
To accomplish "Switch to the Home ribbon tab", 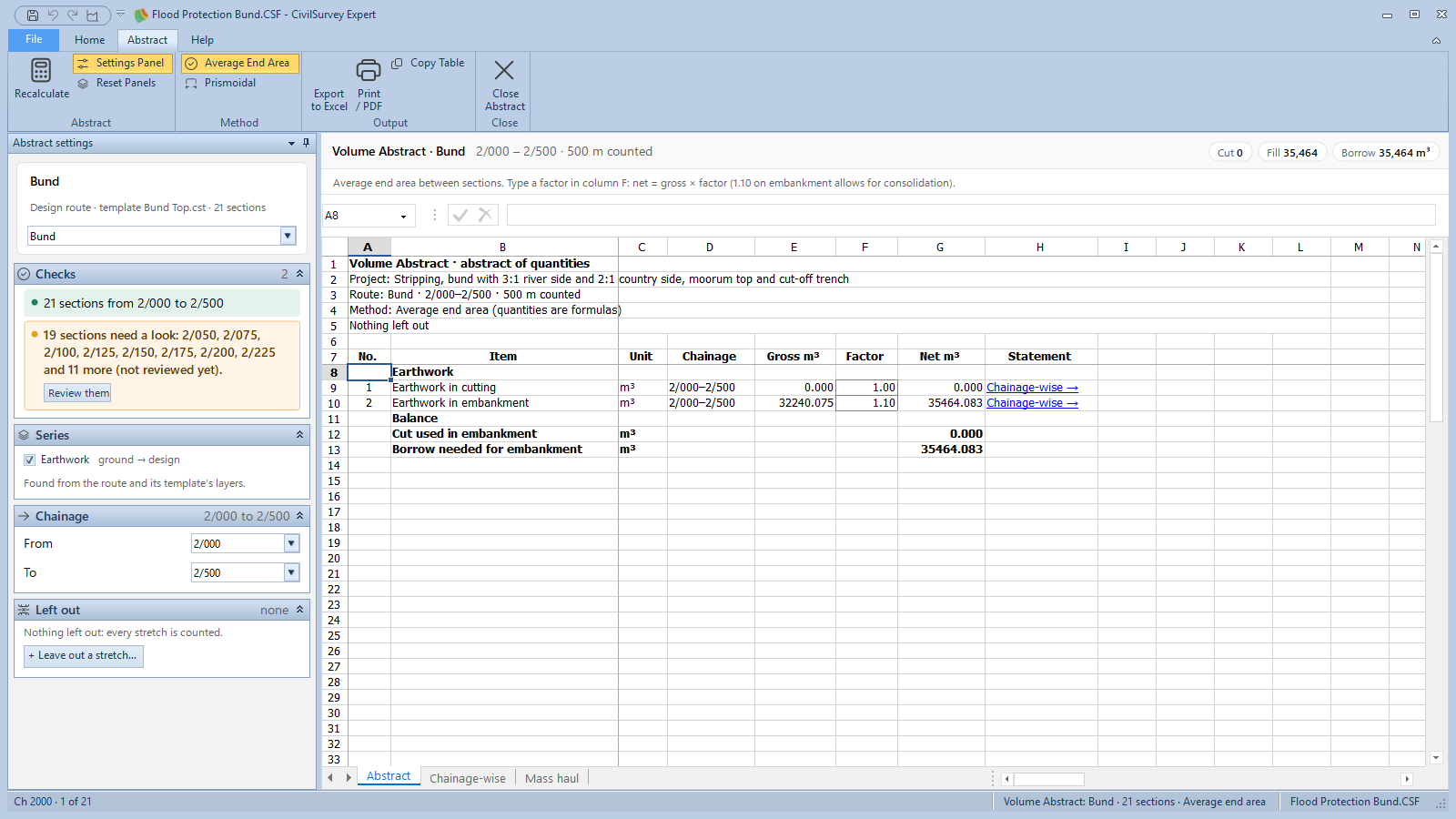I will (x=89, y=40).
